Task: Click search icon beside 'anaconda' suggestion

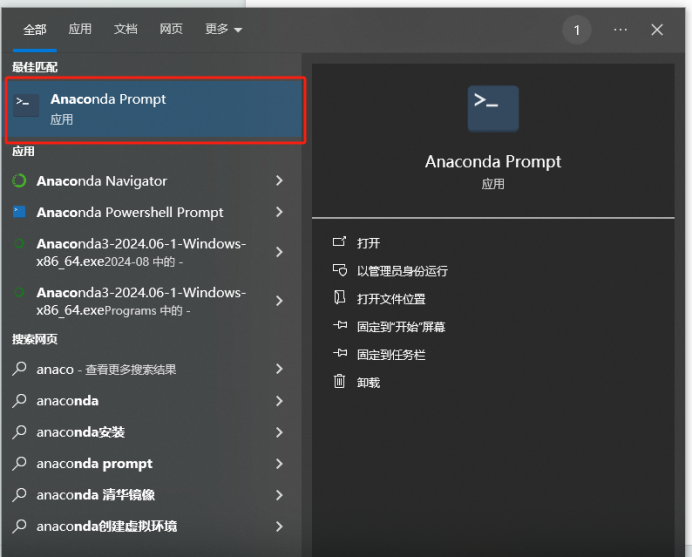Action: 19,400
